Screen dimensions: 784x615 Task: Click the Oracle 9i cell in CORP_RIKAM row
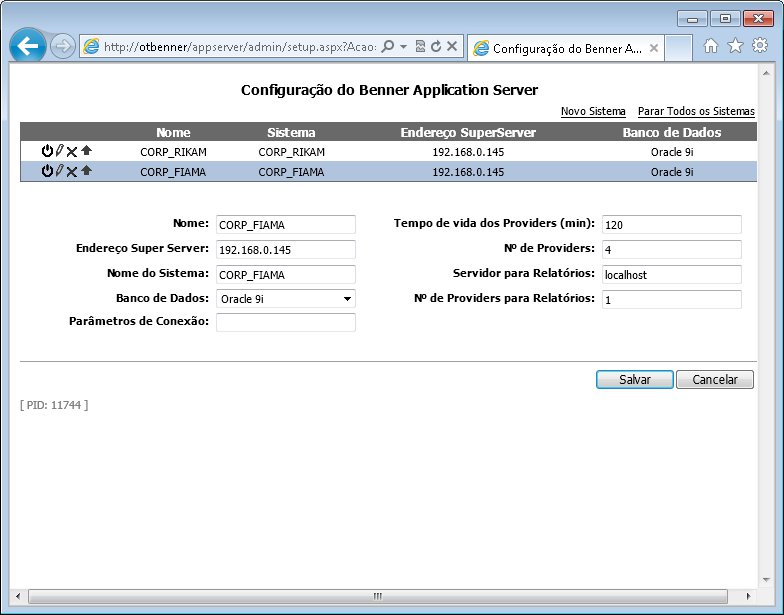672,152
